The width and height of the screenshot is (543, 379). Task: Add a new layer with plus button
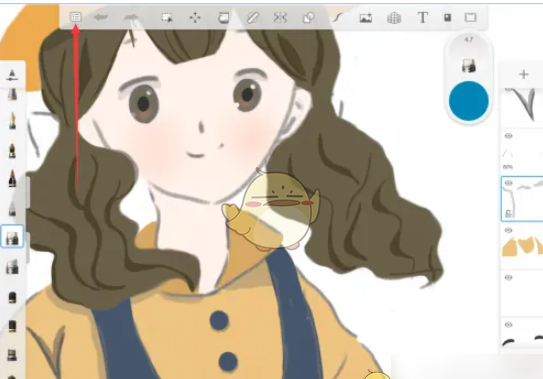click(x=524, y=74)
